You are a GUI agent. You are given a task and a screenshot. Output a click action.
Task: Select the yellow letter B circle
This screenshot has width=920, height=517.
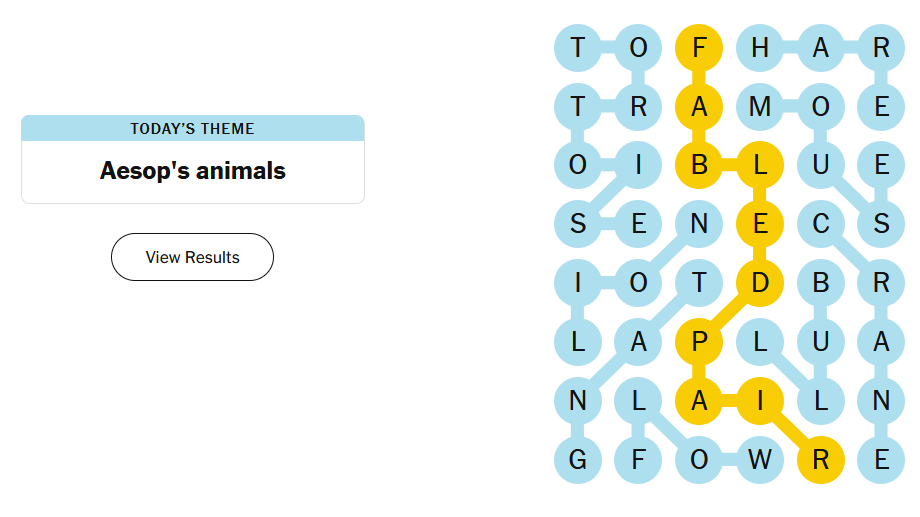coord(699,165)
